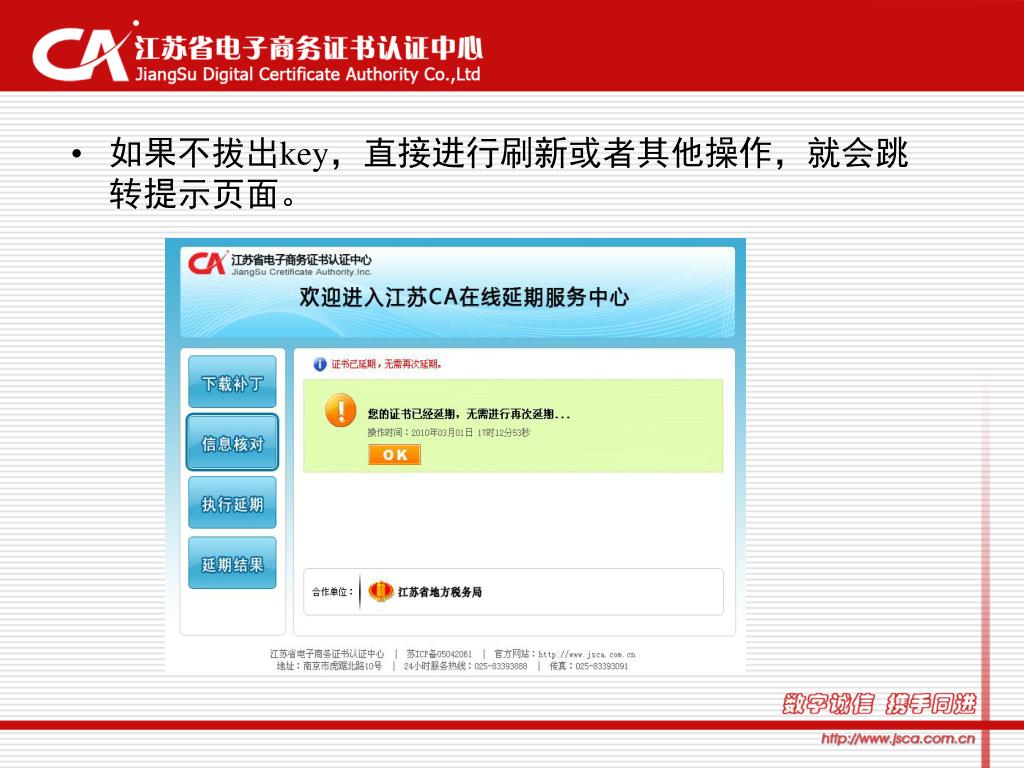Click the 合作单位 label

[332, 592]
